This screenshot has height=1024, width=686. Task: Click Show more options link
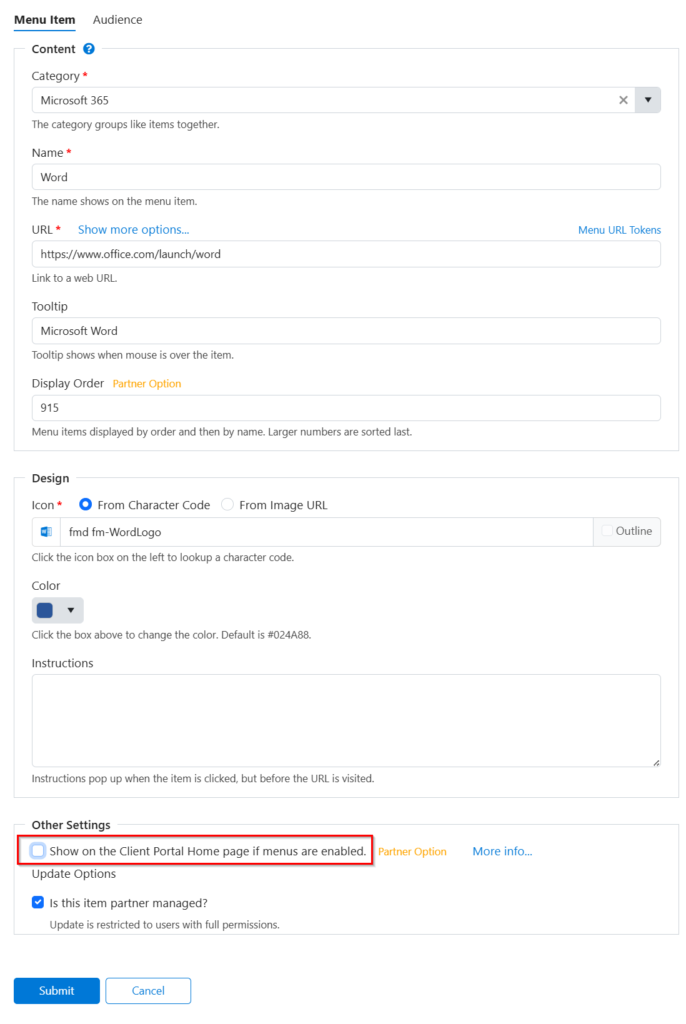coord(133,230)
